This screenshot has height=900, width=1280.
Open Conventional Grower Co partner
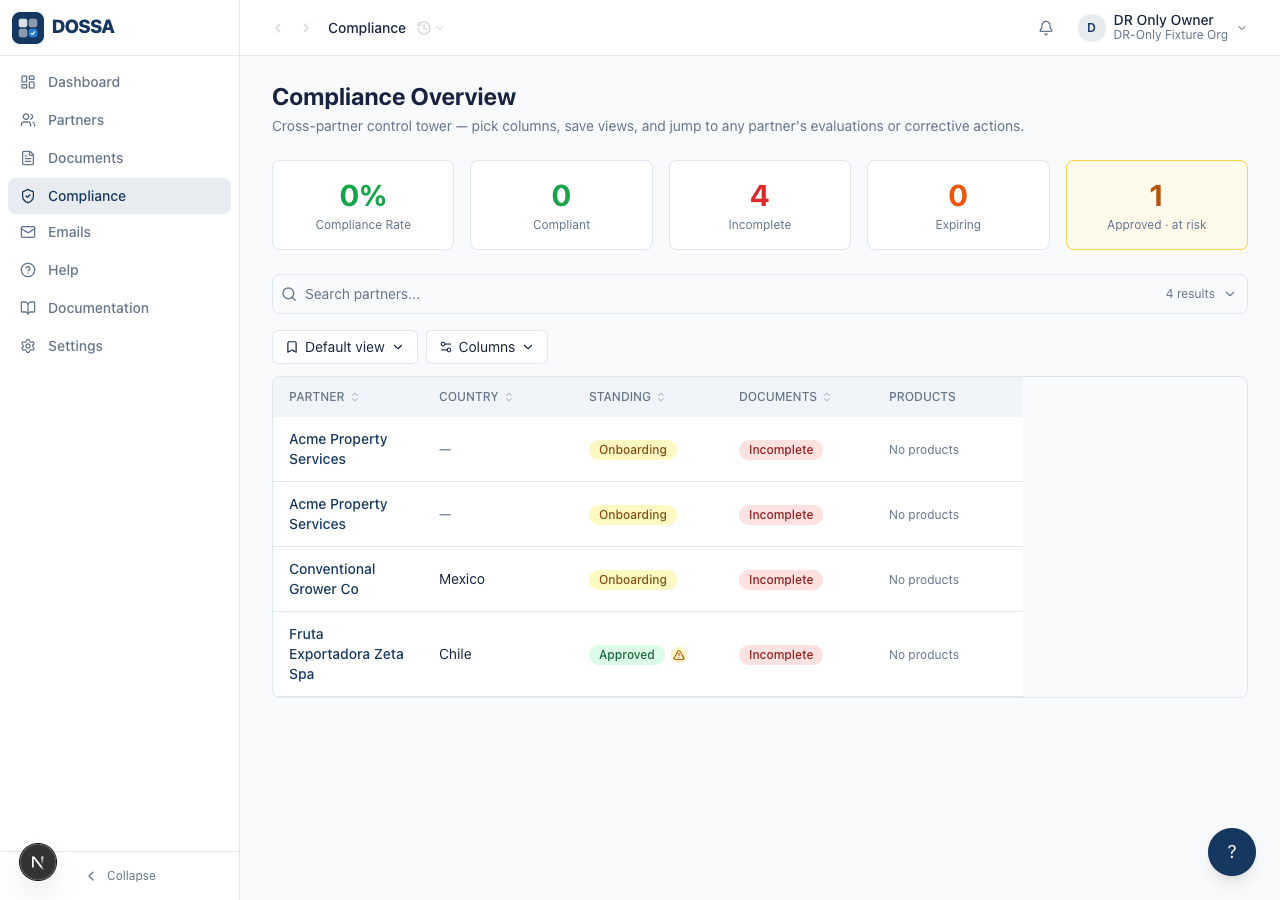332,579
